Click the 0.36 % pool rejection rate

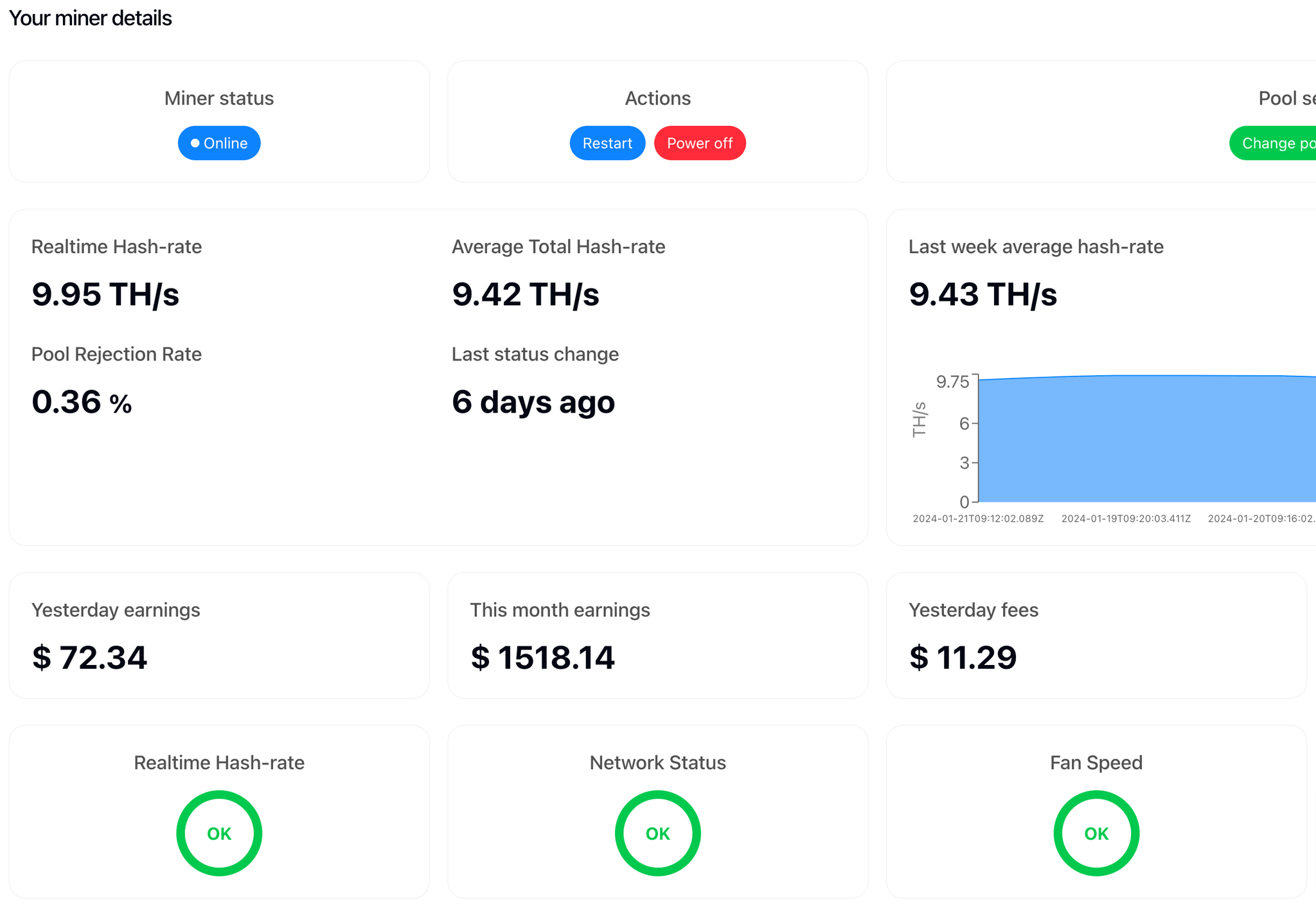(82, 402)
